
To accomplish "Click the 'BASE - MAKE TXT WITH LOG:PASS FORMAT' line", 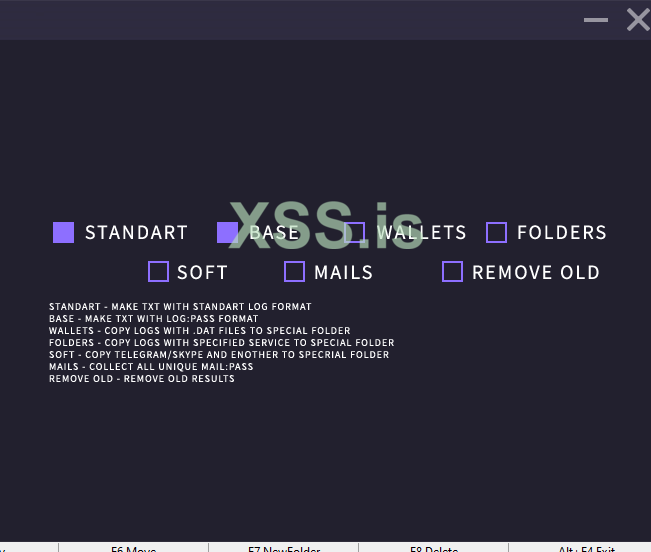I will tap(154, 319).
